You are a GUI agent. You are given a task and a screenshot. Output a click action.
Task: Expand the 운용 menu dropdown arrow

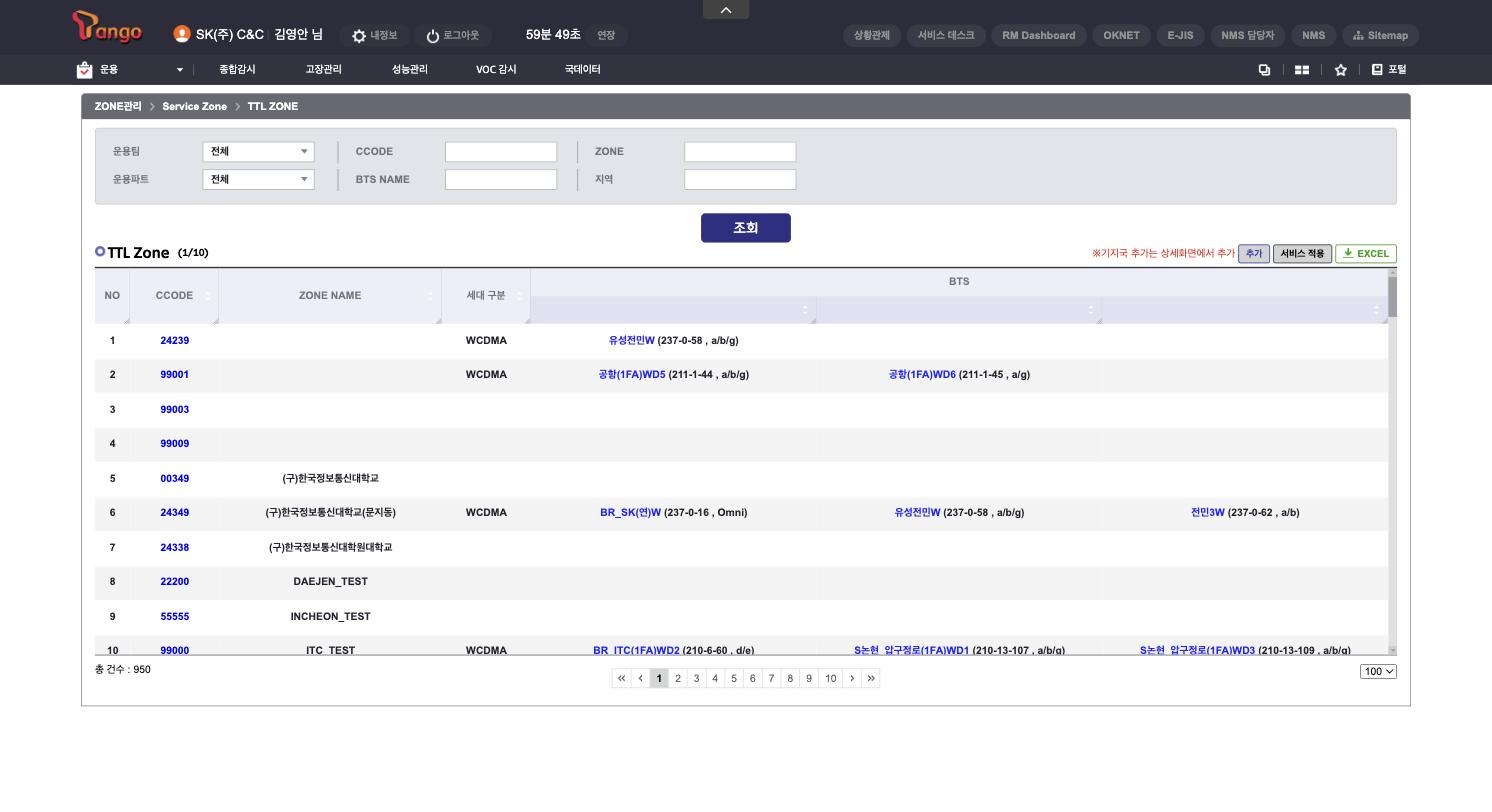180,70
